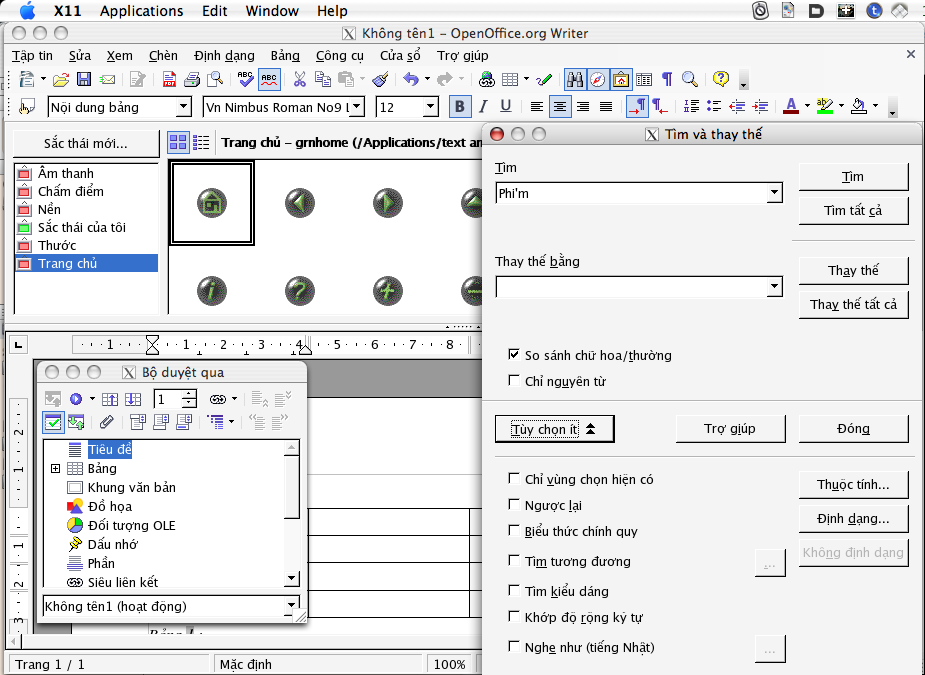Switch Gallery to detailed list view
Viewport: 925px width, 675px height.
click(x=201, y=143)
